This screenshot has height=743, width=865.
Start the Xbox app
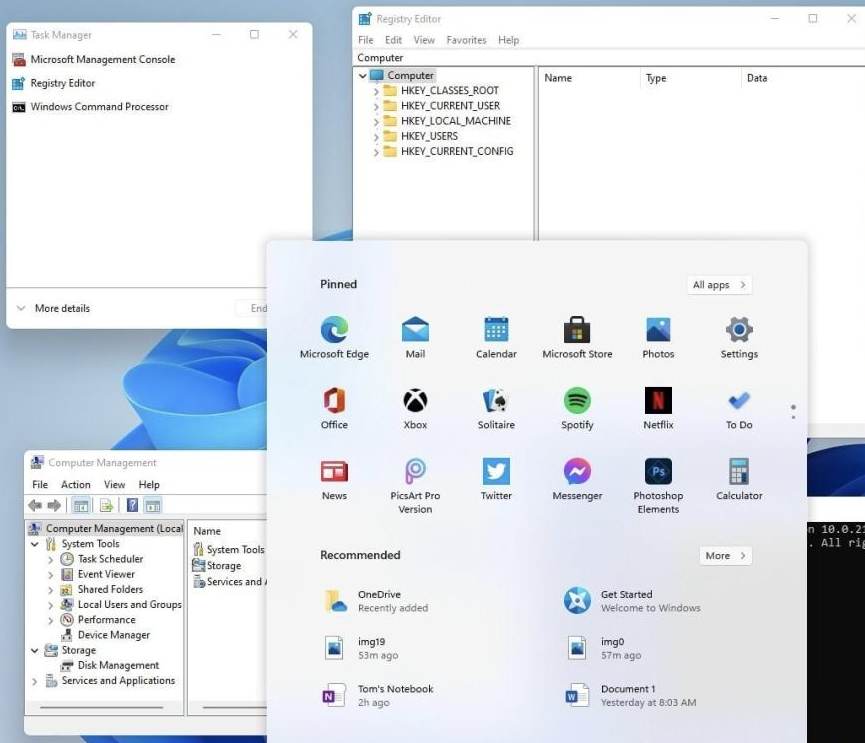(x=415, y=401)
